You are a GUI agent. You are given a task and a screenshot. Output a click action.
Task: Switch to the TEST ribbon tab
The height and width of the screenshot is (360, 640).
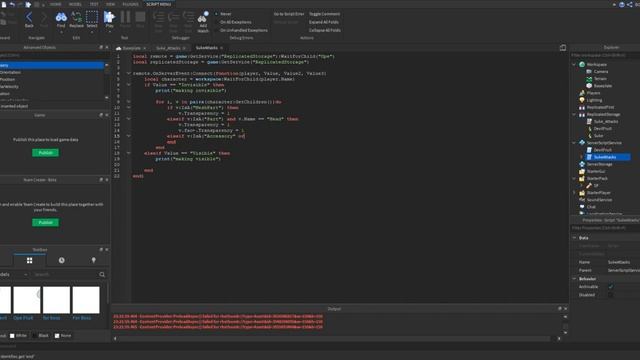tap(94, 4)
